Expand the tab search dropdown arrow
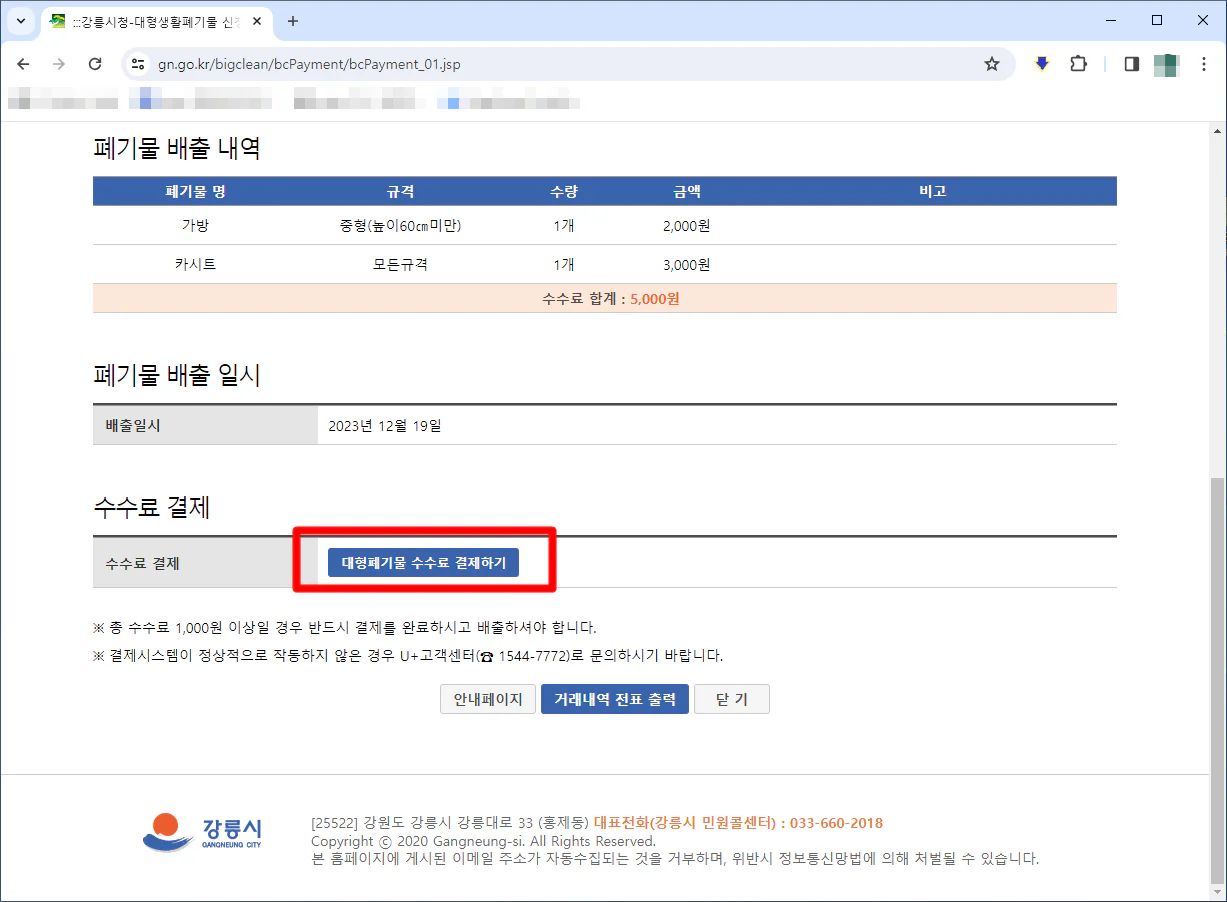The width and height of the screenshot is (1227, 902). click(20, 21)
